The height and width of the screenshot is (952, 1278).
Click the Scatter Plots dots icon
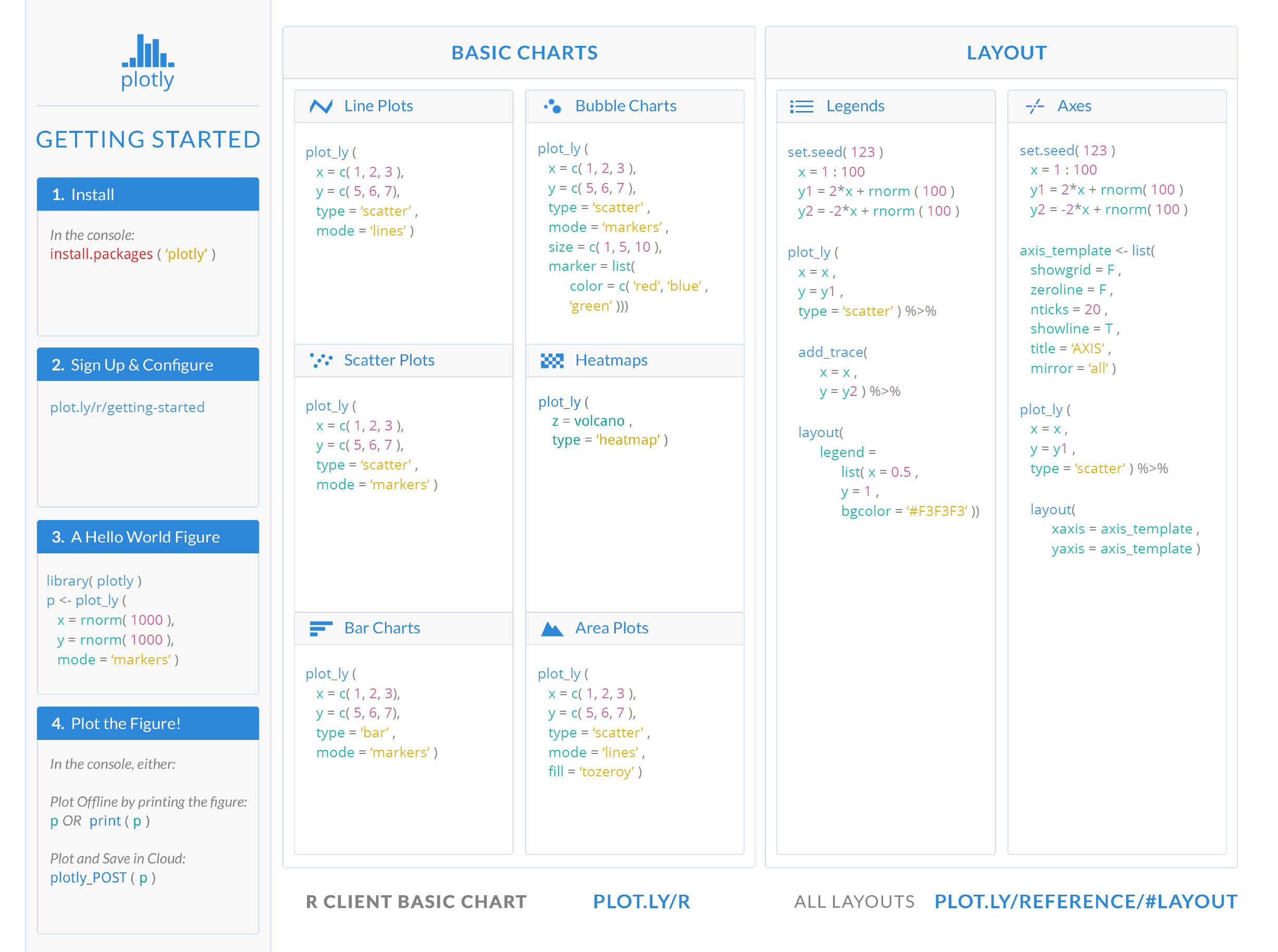coord(320,360)
